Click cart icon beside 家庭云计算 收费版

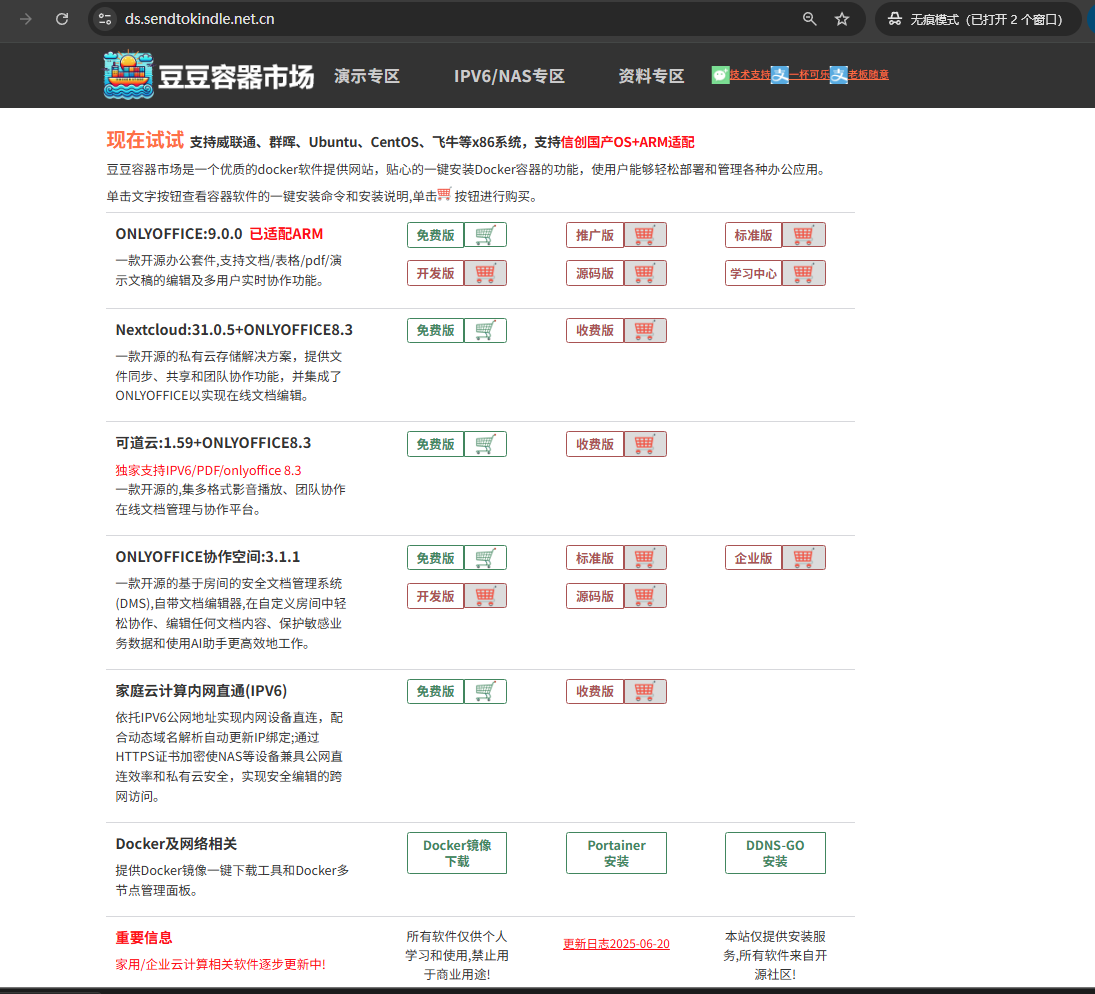645,692
